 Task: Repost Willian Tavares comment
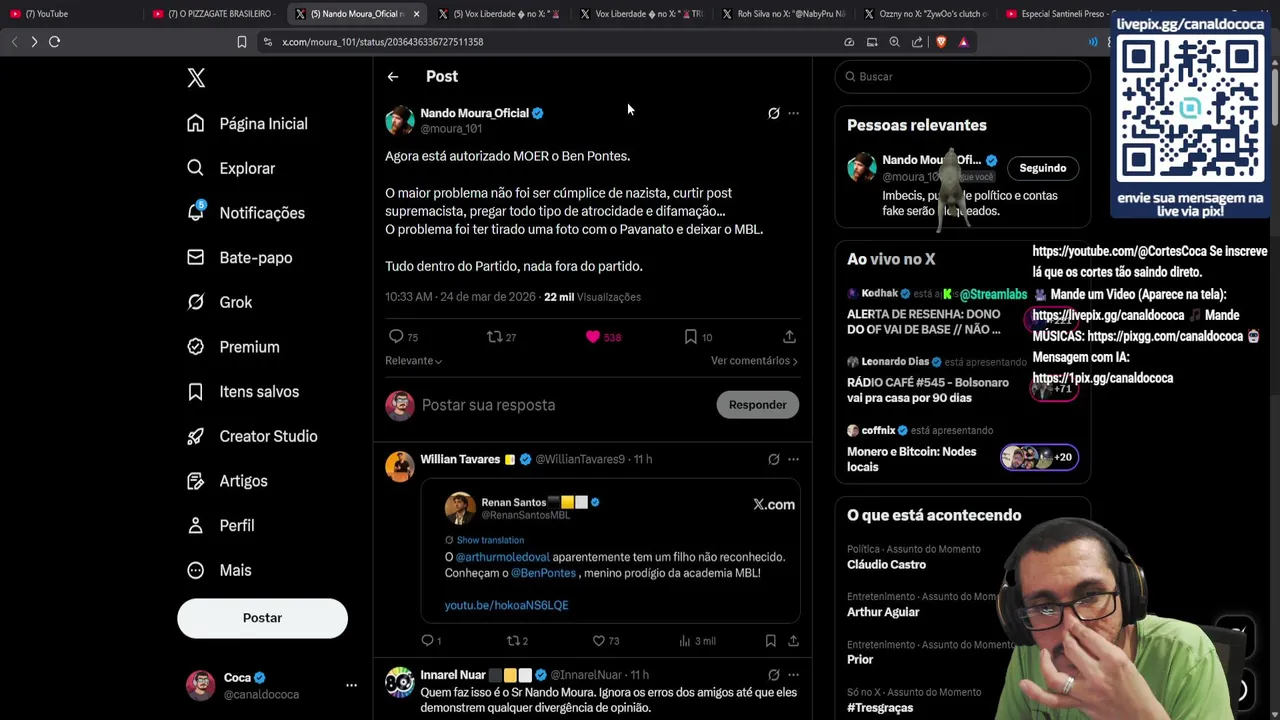pos(517,641)
